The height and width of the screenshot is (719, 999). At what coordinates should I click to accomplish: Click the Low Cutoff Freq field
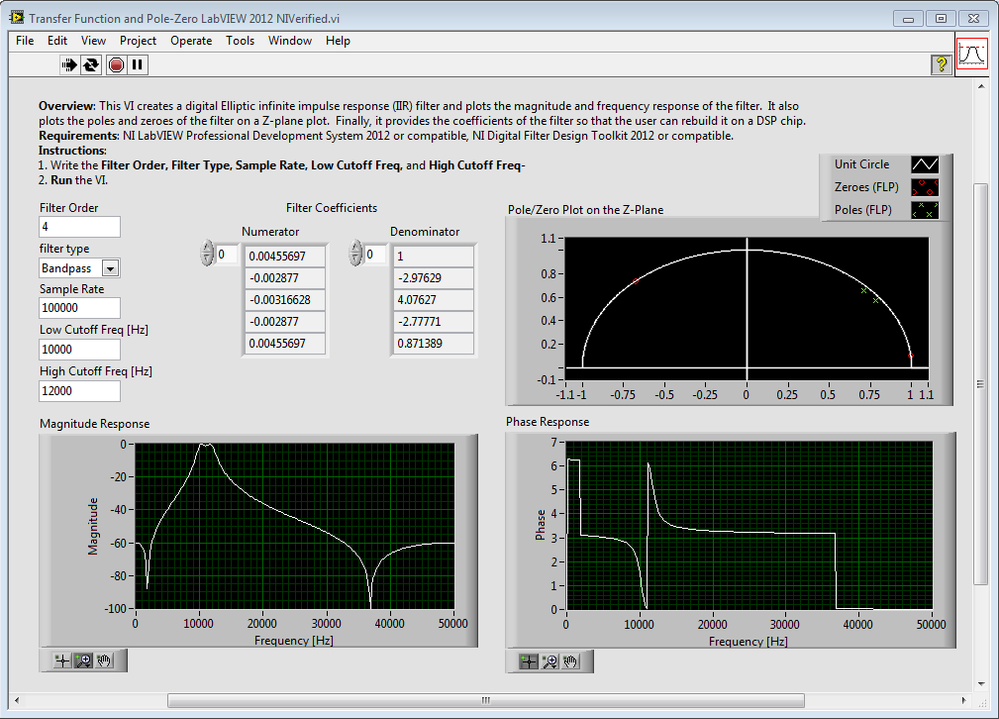coord(80,350)
